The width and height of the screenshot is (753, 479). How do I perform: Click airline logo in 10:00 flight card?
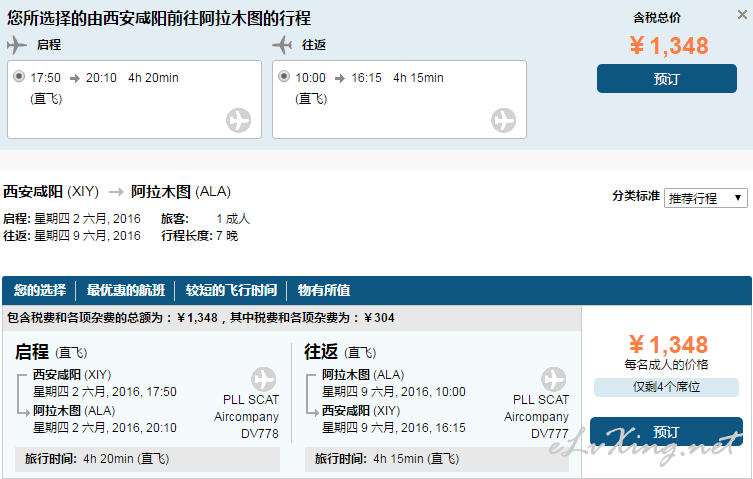click(503, 120)
